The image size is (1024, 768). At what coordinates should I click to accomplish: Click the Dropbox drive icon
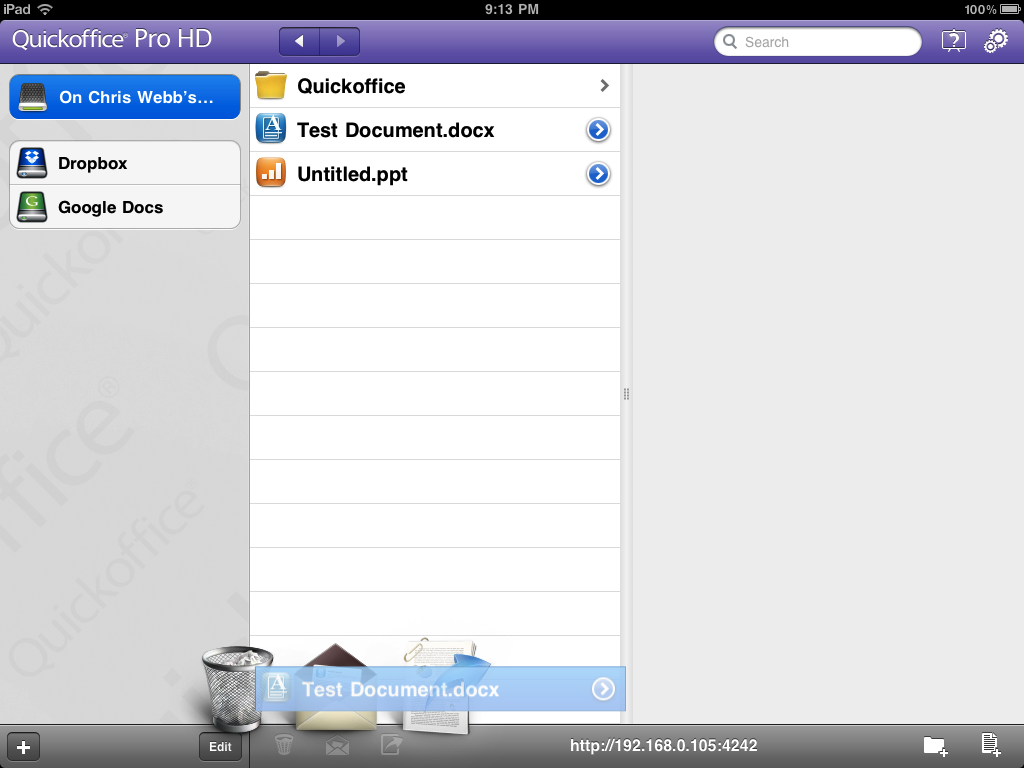31,163
